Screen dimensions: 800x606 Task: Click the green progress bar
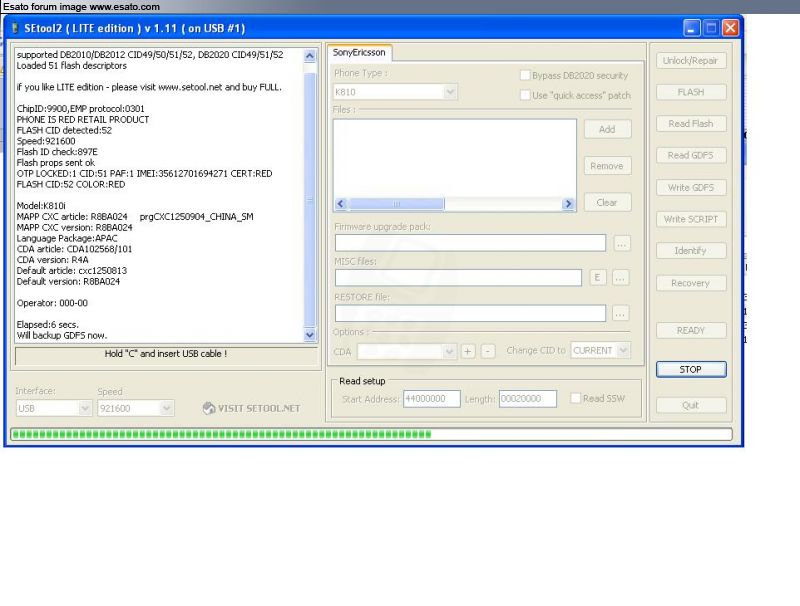click(x=371, y=435)
